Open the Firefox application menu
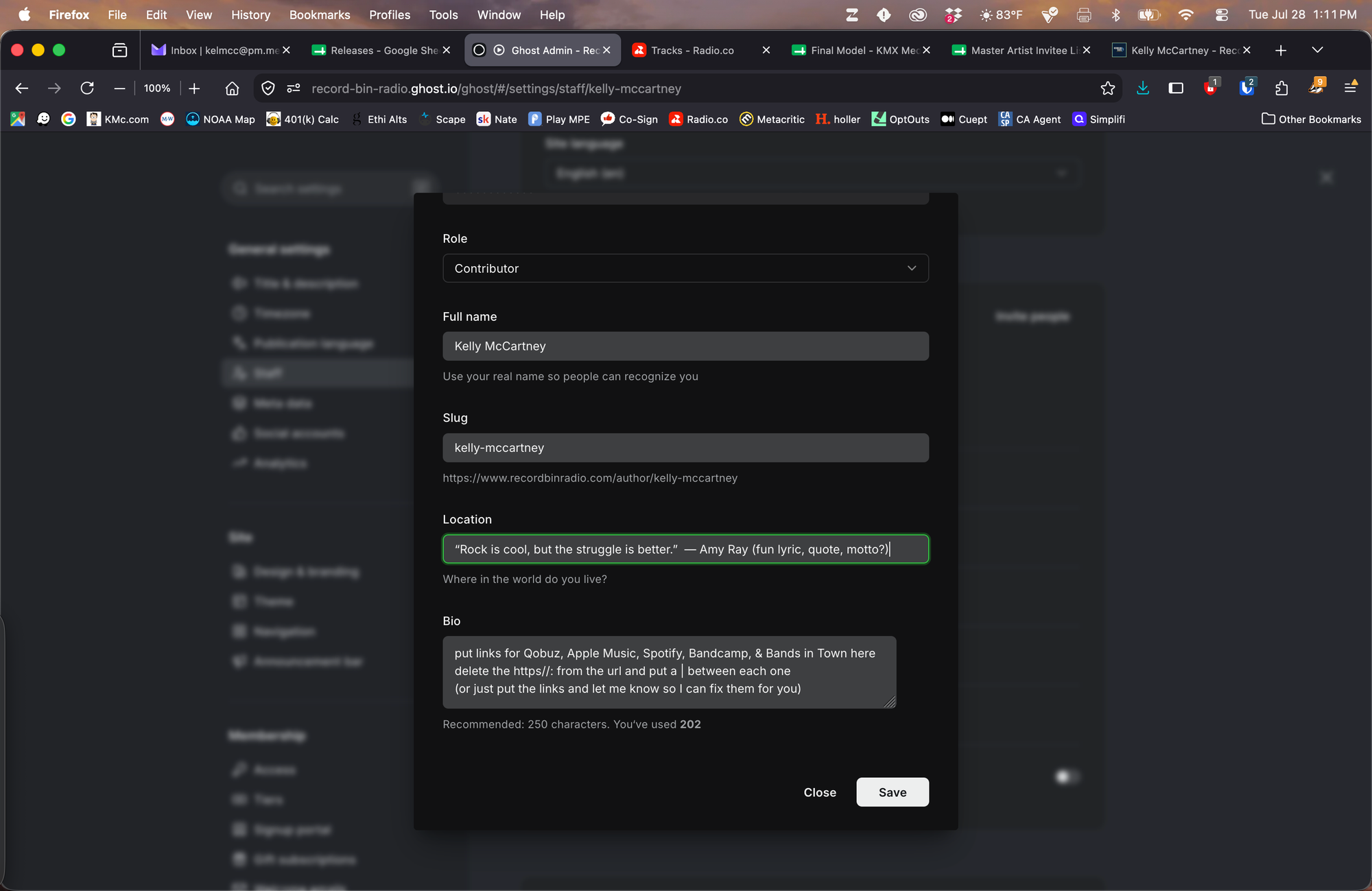The width and height of the screenshot is (1372, 891). 1350,88
